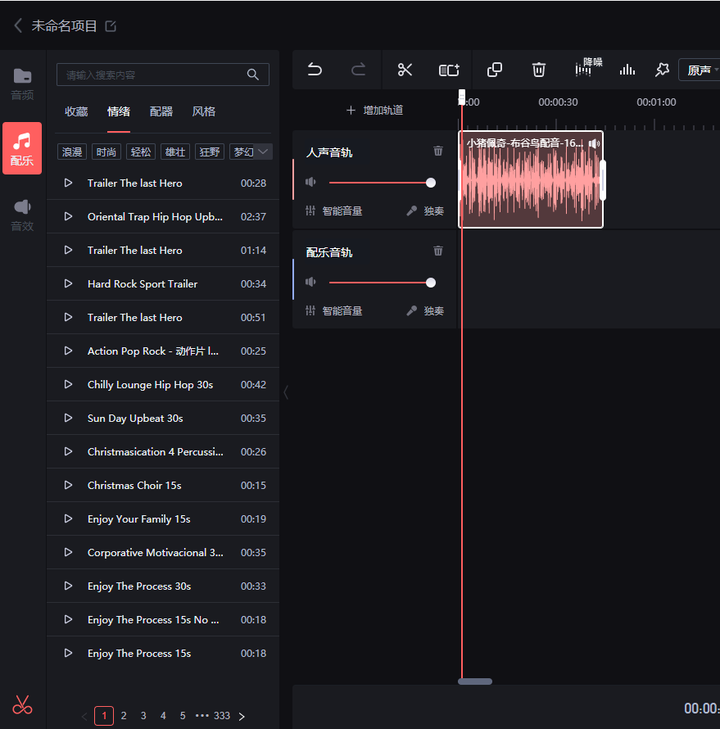
Task: Play preview of Chilly Lounge Hip Hop 30s
Action: coord(68,384)
